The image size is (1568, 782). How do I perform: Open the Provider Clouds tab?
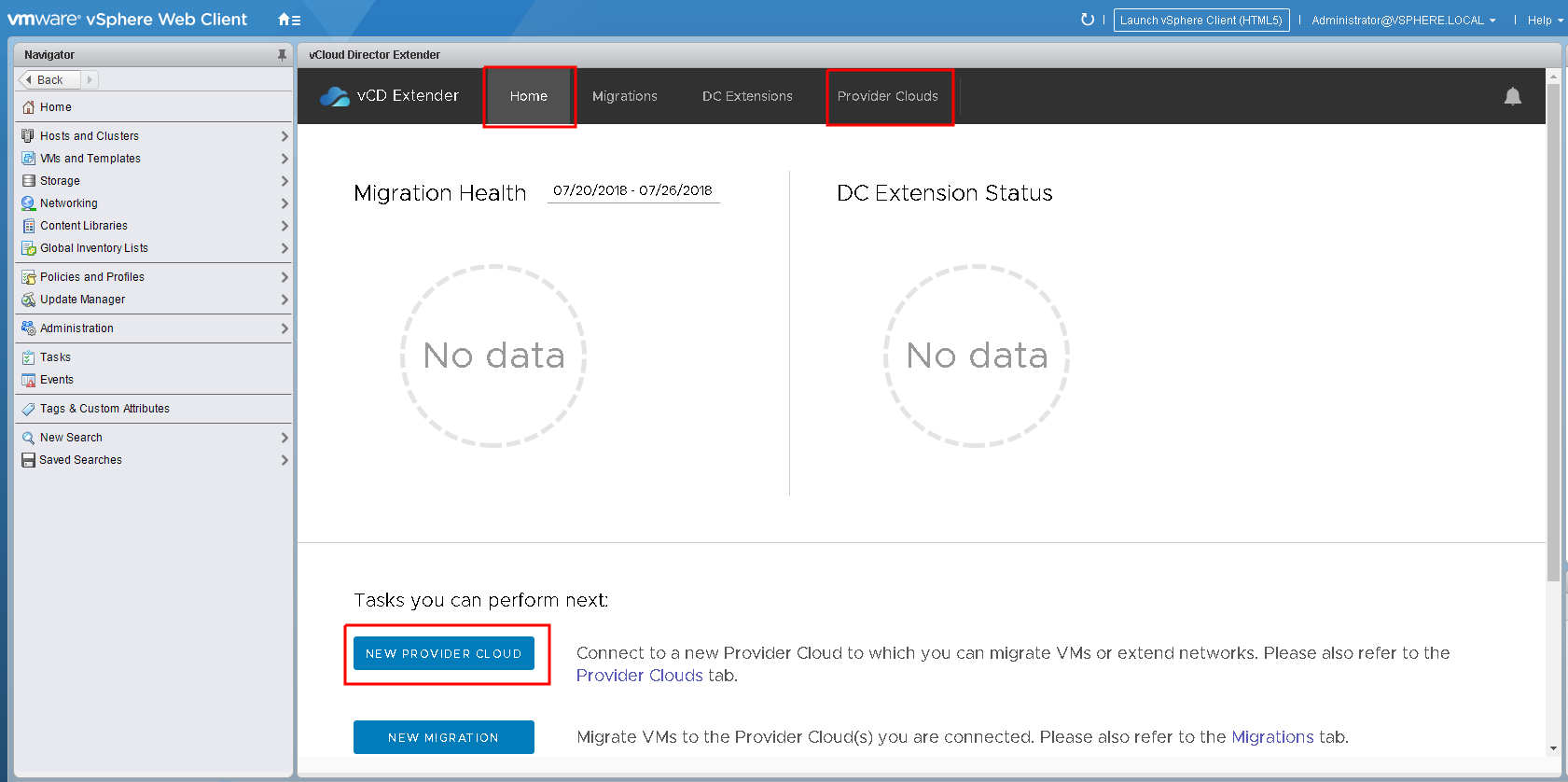888,96
